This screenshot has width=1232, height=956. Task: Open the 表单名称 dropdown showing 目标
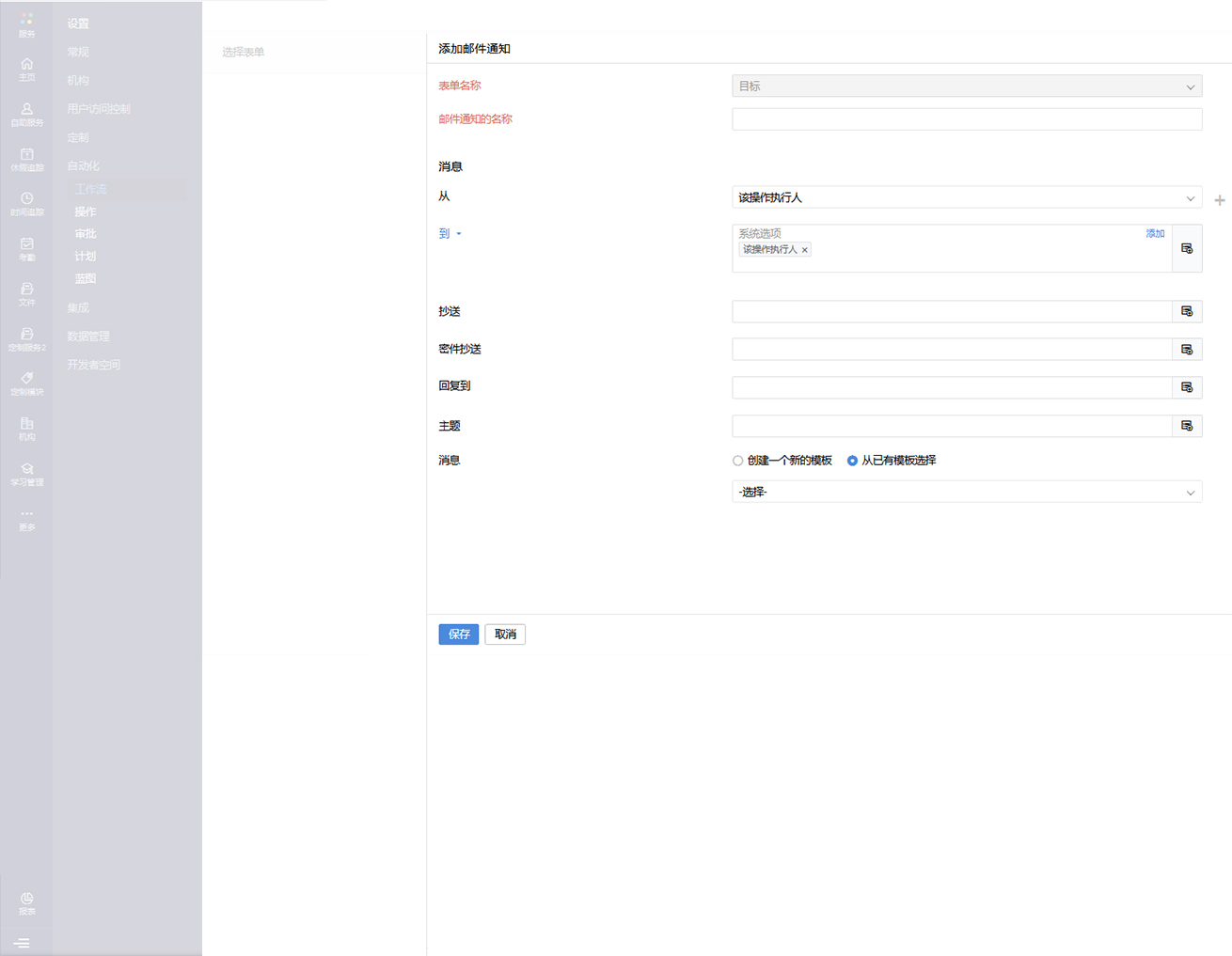pos(966,86)
